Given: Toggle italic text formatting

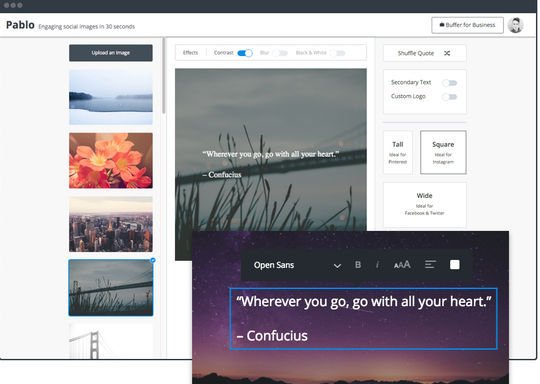Looking at the screenshot, I should pyautogui.click(x=377, y=264).
